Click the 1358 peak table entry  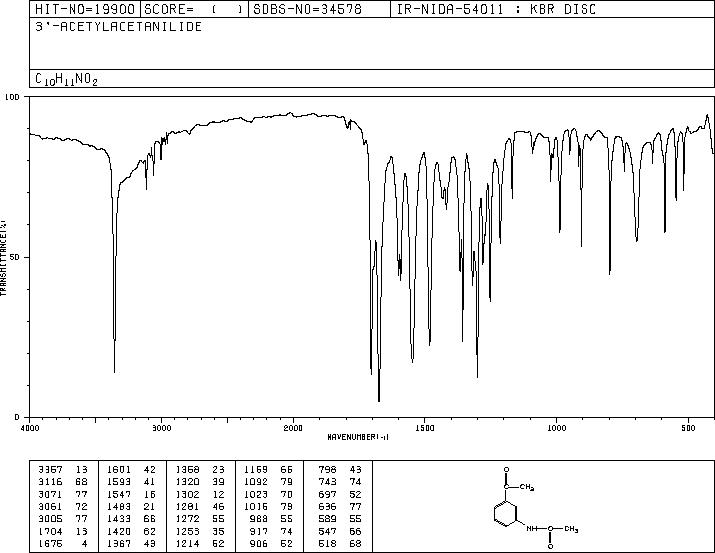(200, 470)
